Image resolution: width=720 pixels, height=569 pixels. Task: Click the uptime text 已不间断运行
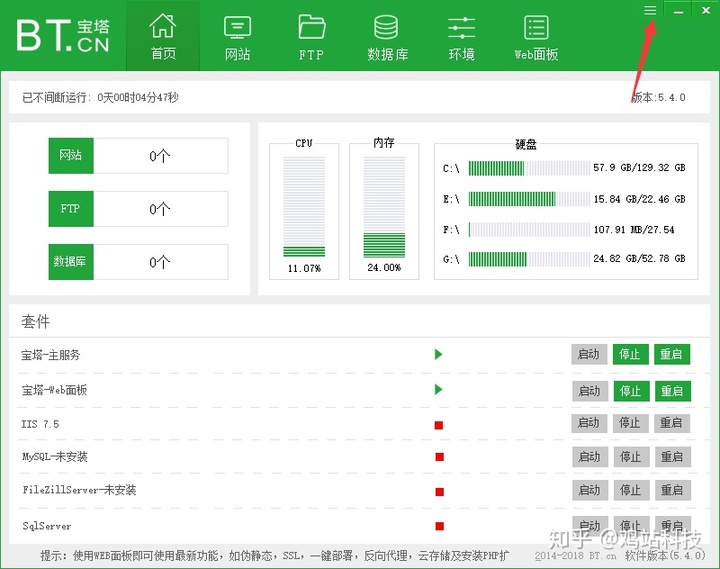(x=100, y=97)
